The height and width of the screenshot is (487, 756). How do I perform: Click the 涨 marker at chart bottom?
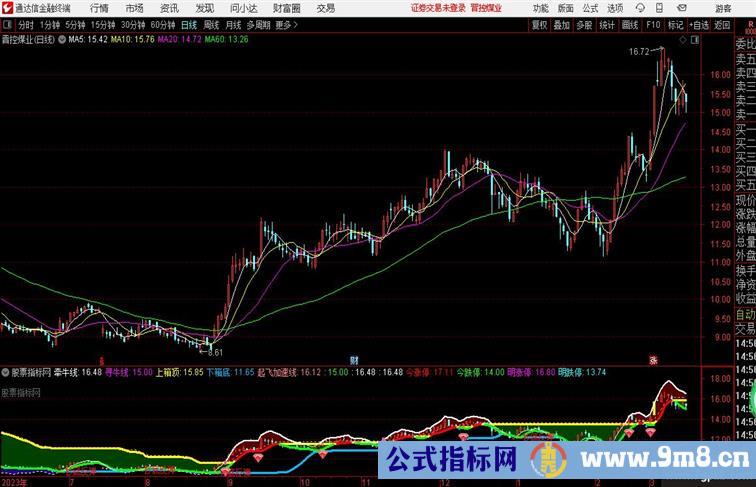[x=653, y=360]
